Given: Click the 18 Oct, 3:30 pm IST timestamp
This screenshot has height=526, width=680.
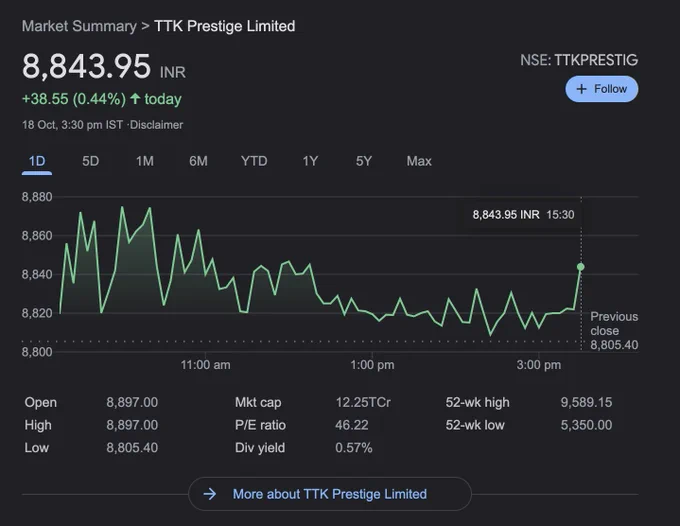Looking at the screenshot, I should tap(72, 125).
